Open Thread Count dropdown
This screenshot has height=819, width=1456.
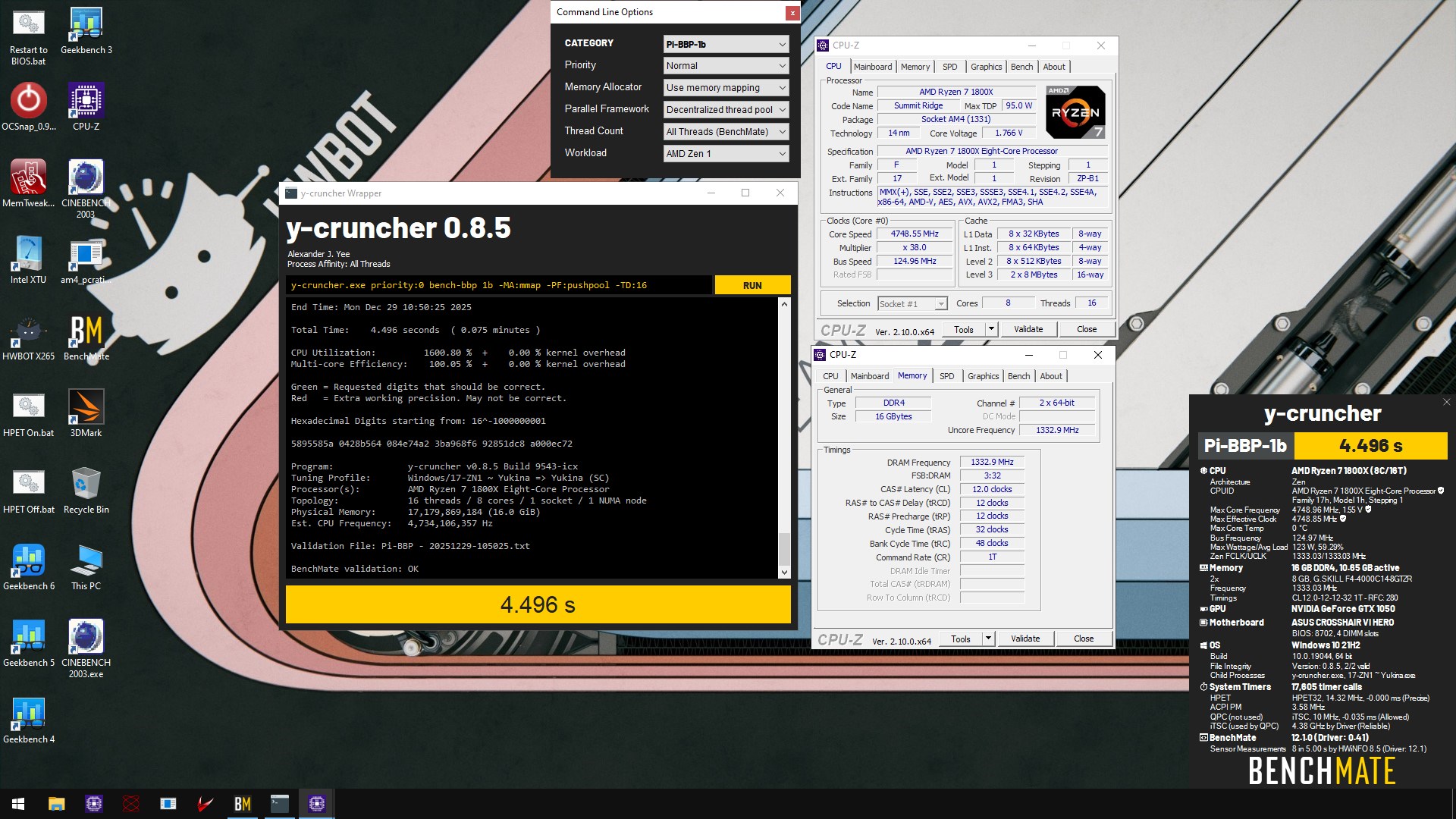[x=726, y=132]
